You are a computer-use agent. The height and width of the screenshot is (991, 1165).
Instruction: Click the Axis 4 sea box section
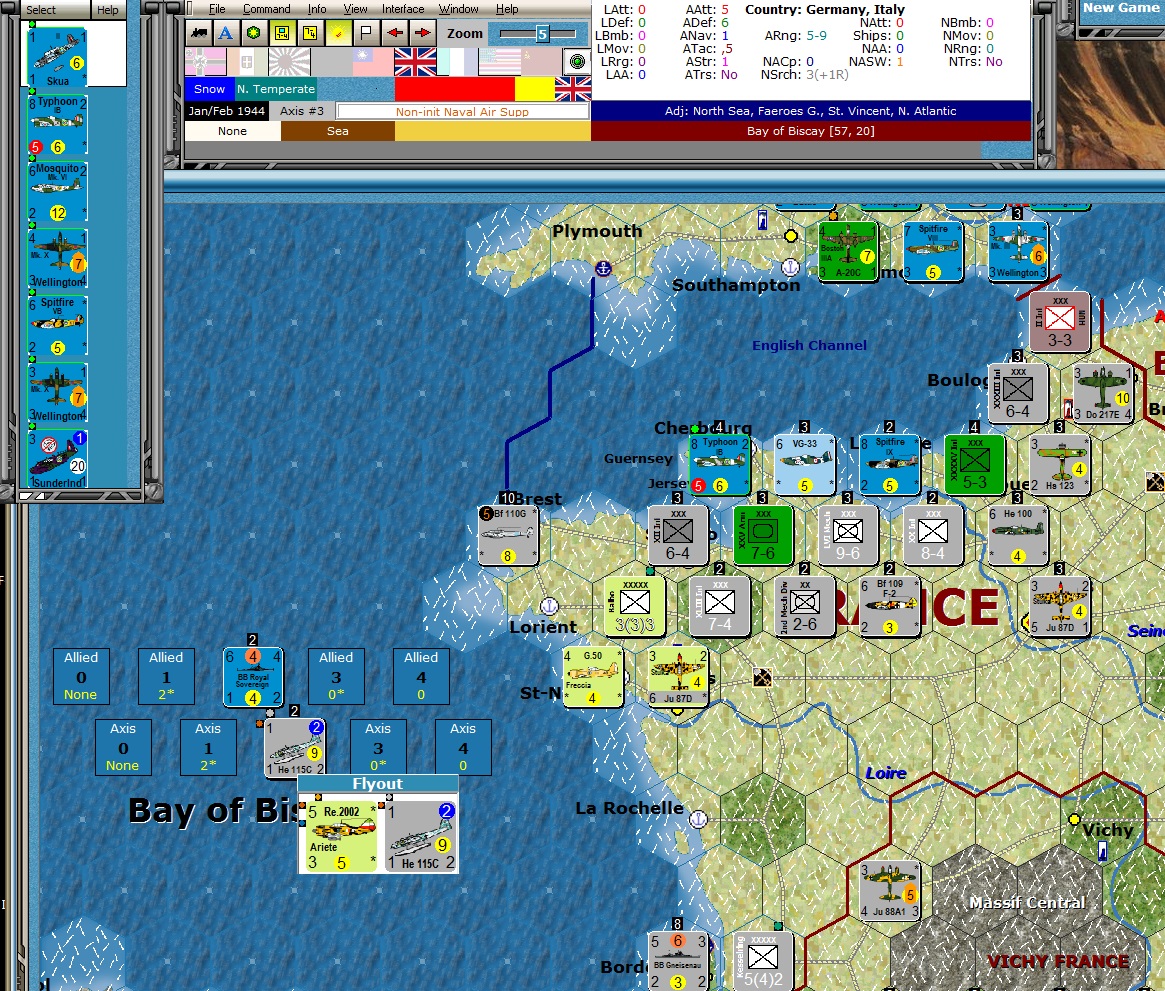click(463, 747)
